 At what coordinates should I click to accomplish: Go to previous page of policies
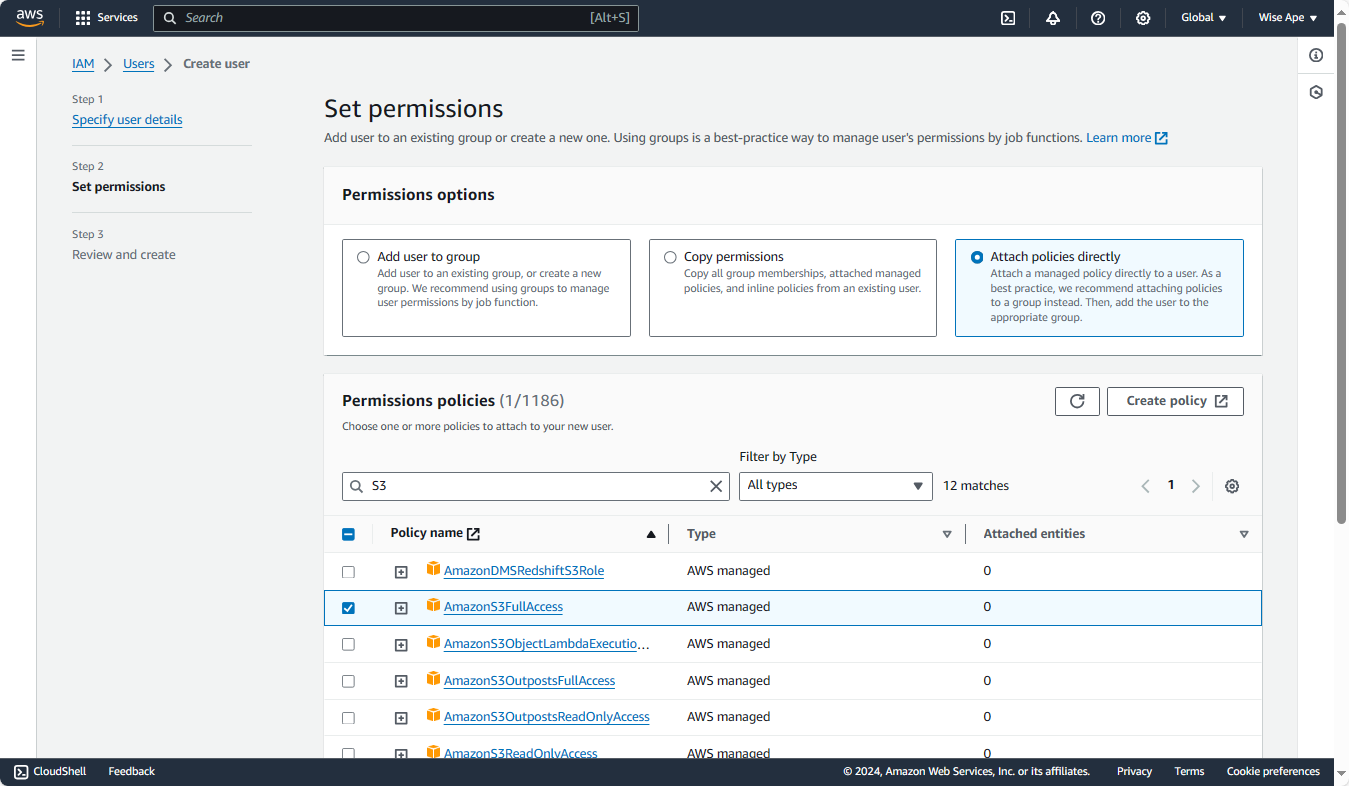click(x=1146, y=486)
